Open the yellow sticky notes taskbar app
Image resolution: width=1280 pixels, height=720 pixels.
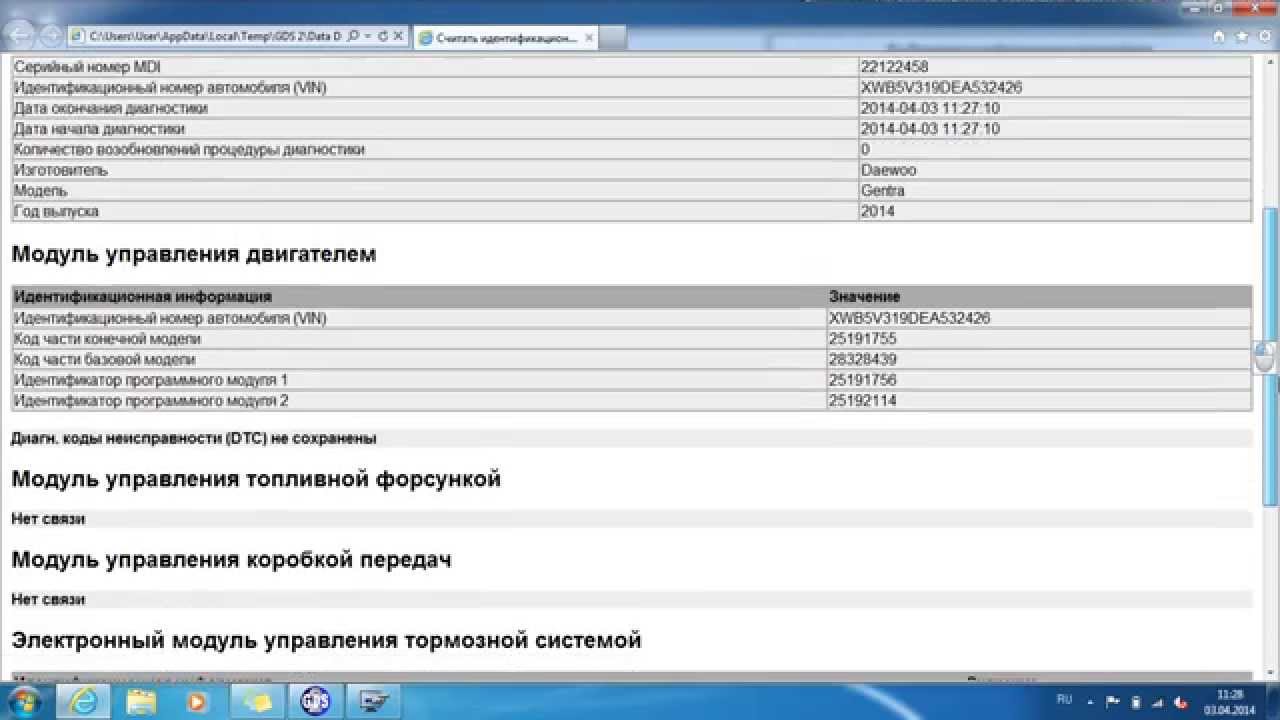259,701
